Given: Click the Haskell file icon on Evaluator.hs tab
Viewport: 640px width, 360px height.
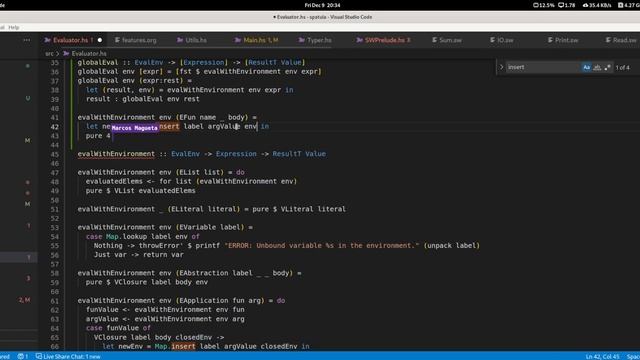Looking at the screenshot, I should coord(48,40).
